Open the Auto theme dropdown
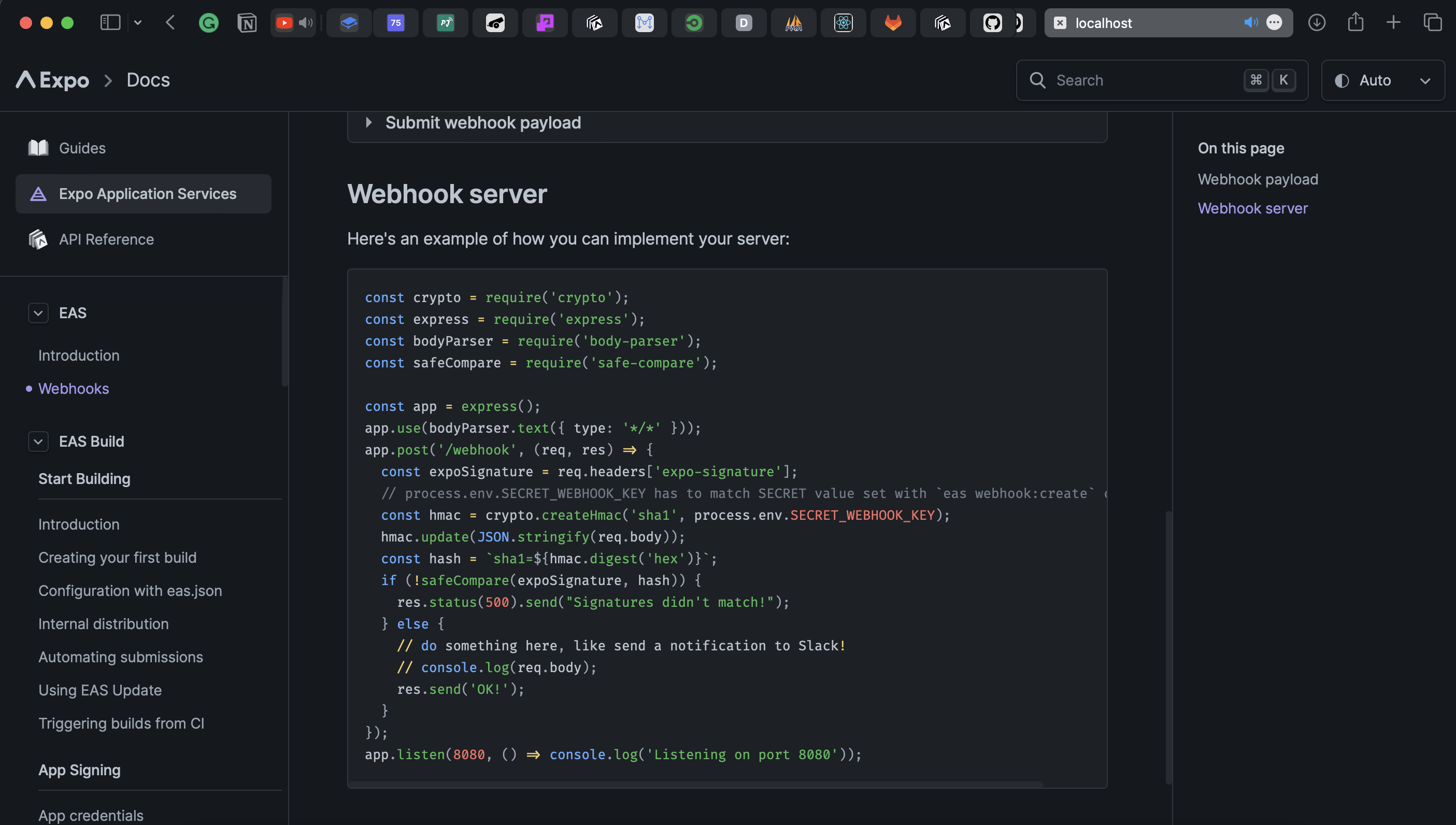Viewport: 1456px width, 825px height. [1383, 80]
